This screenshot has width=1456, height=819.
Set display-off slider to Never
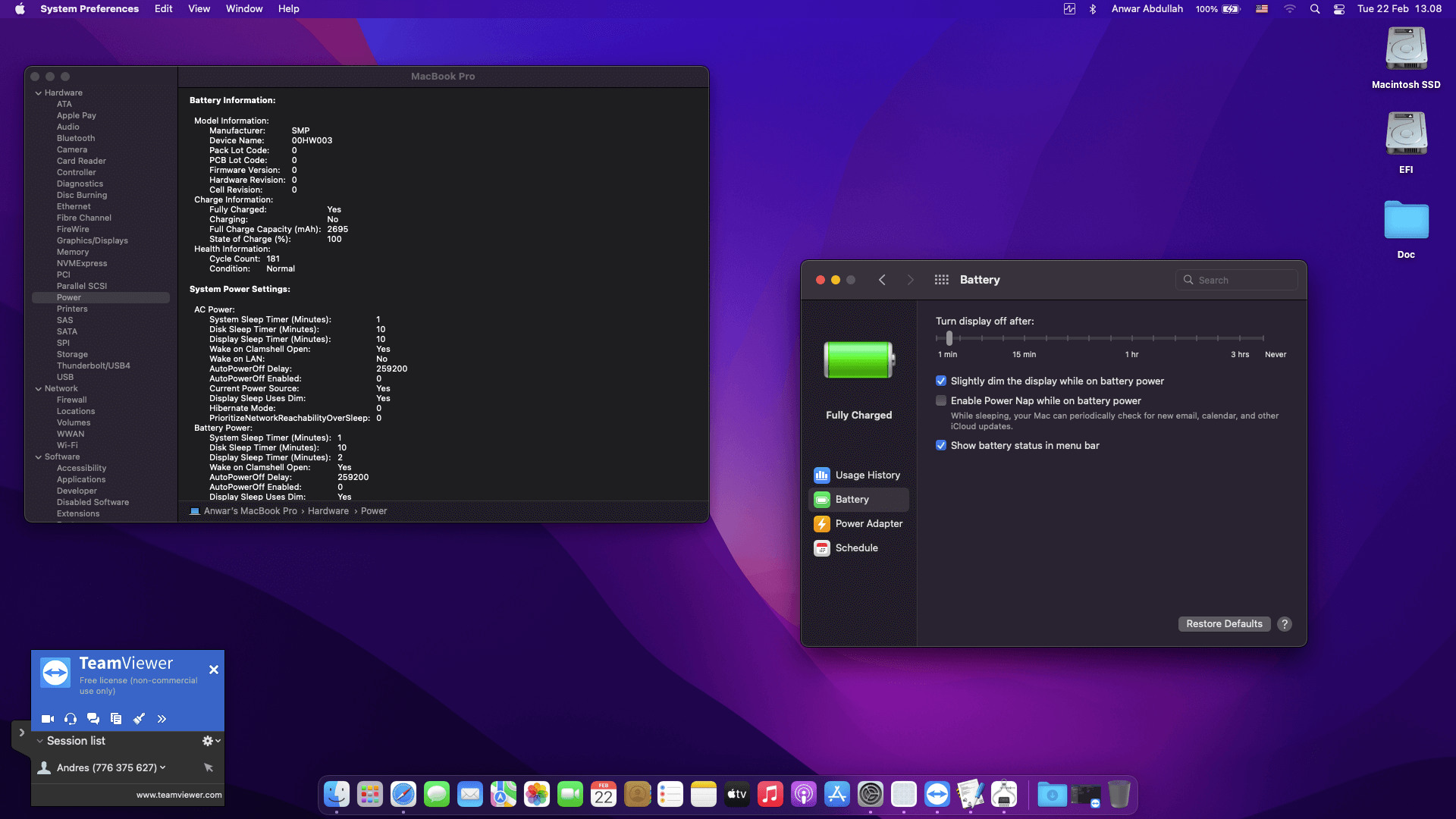(x=1264, y=338)
